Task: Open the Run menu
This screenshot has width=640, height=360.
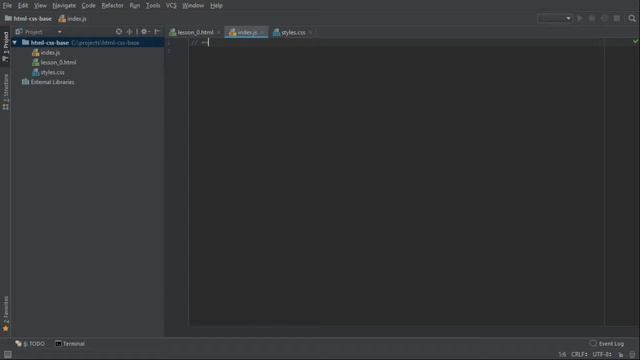Action: [135, 6]
